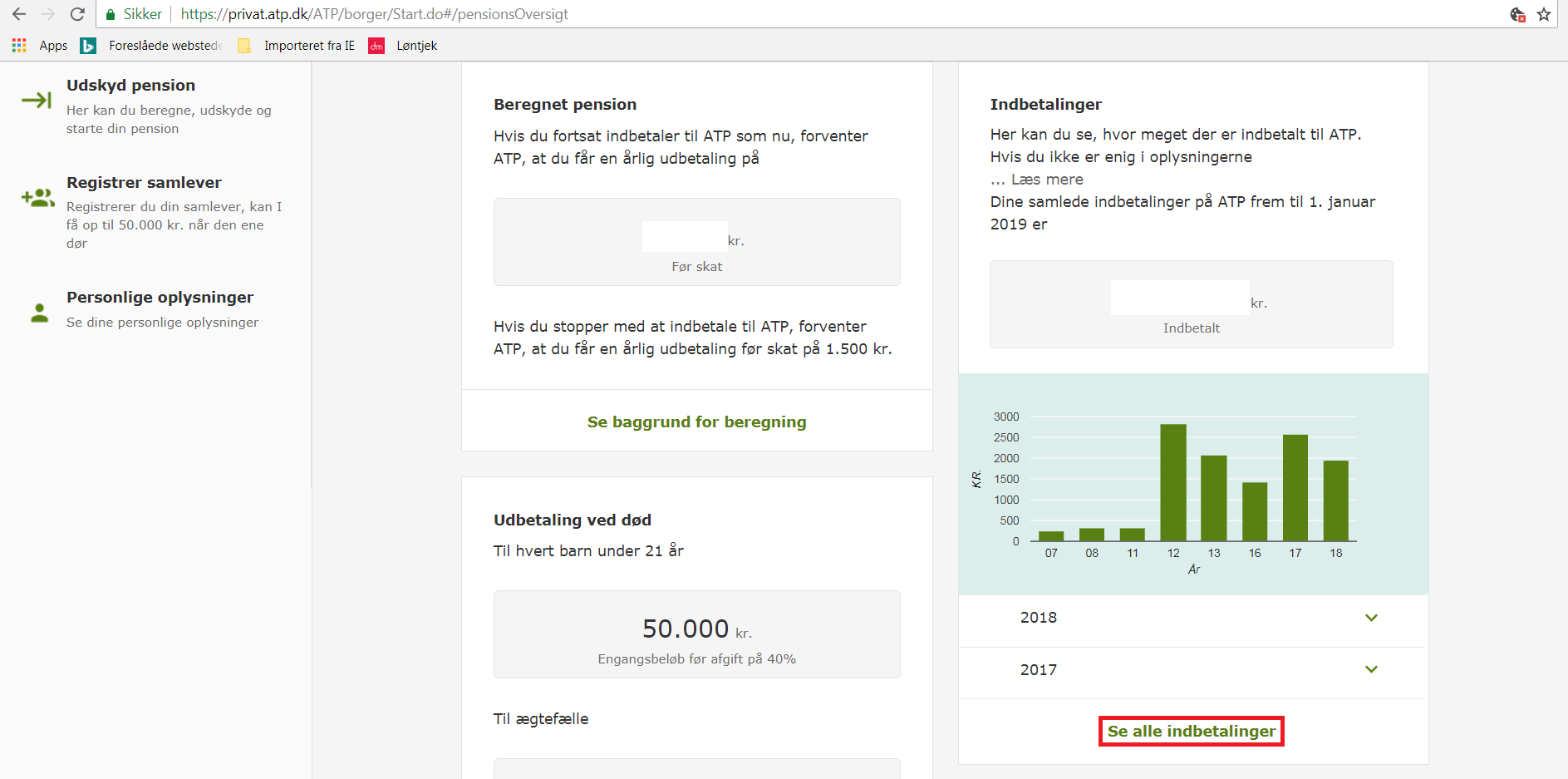1568x779 pixels.
Task: Reload the page with refresh icon
Action: [x=77, y=14]
